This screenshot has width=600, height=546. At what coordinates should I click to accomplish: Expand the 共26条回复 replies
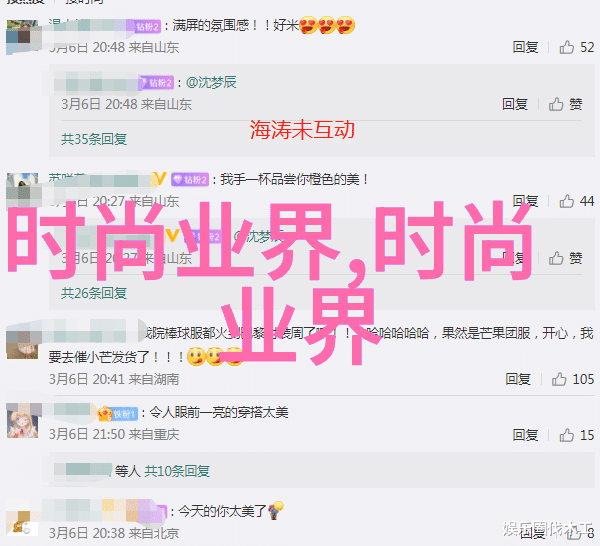coord(94,293)
